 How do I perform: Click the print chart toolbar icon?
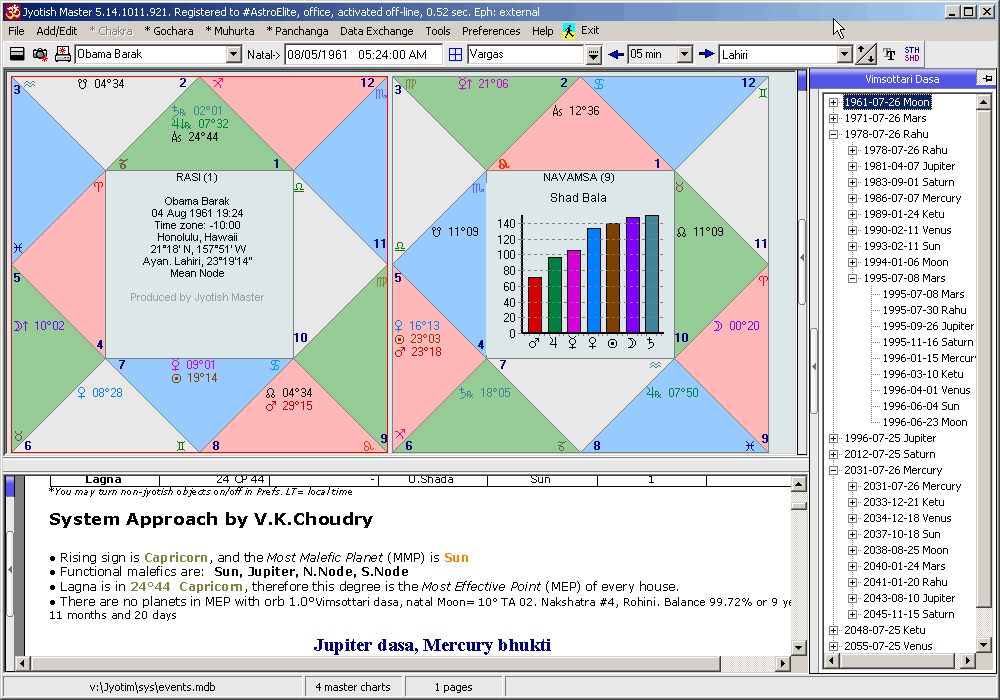tap(62, 54)
